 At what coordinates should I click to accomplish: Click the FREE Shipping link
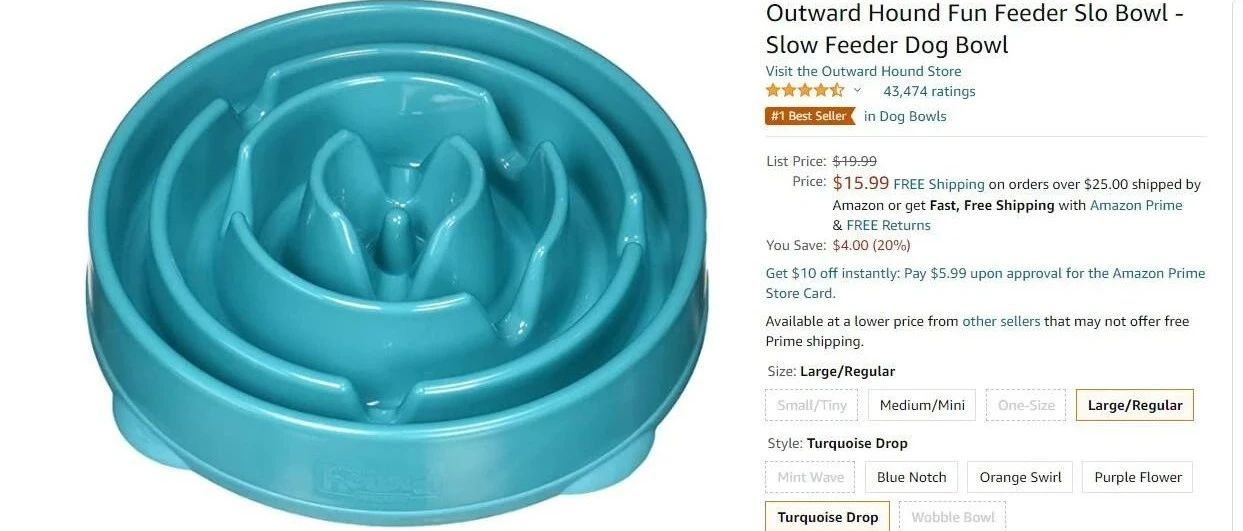click(939, 184)
